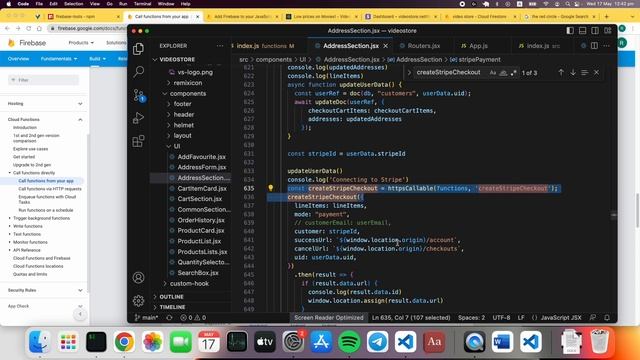Open Explorer more actions ellipsis

(x=220, y=46)
